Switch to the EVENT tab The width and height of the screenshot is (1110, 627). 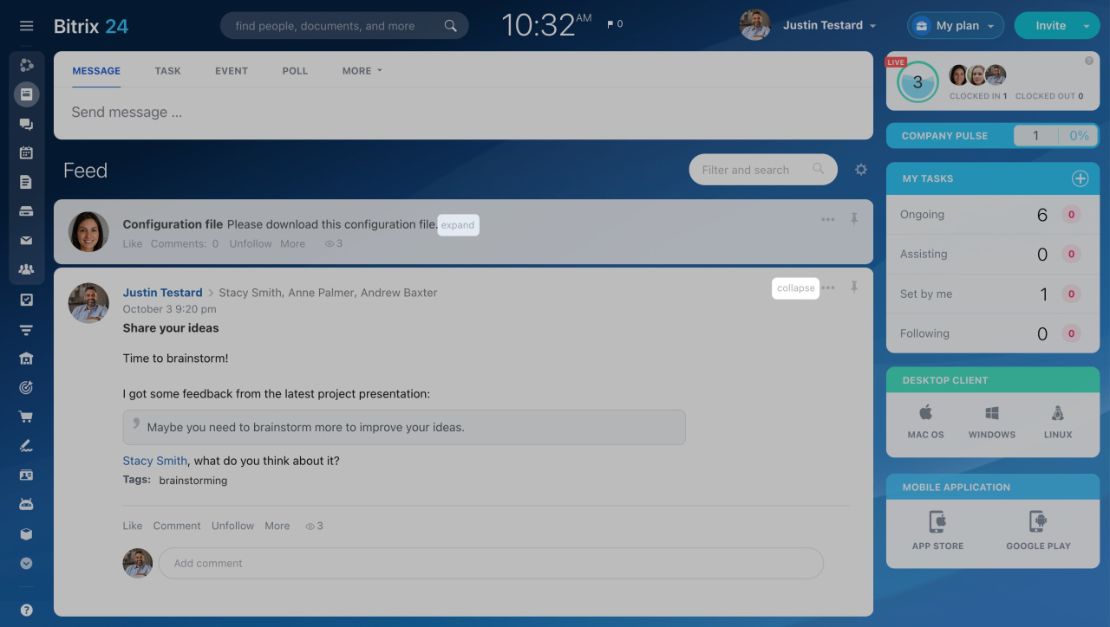(231, 71)
